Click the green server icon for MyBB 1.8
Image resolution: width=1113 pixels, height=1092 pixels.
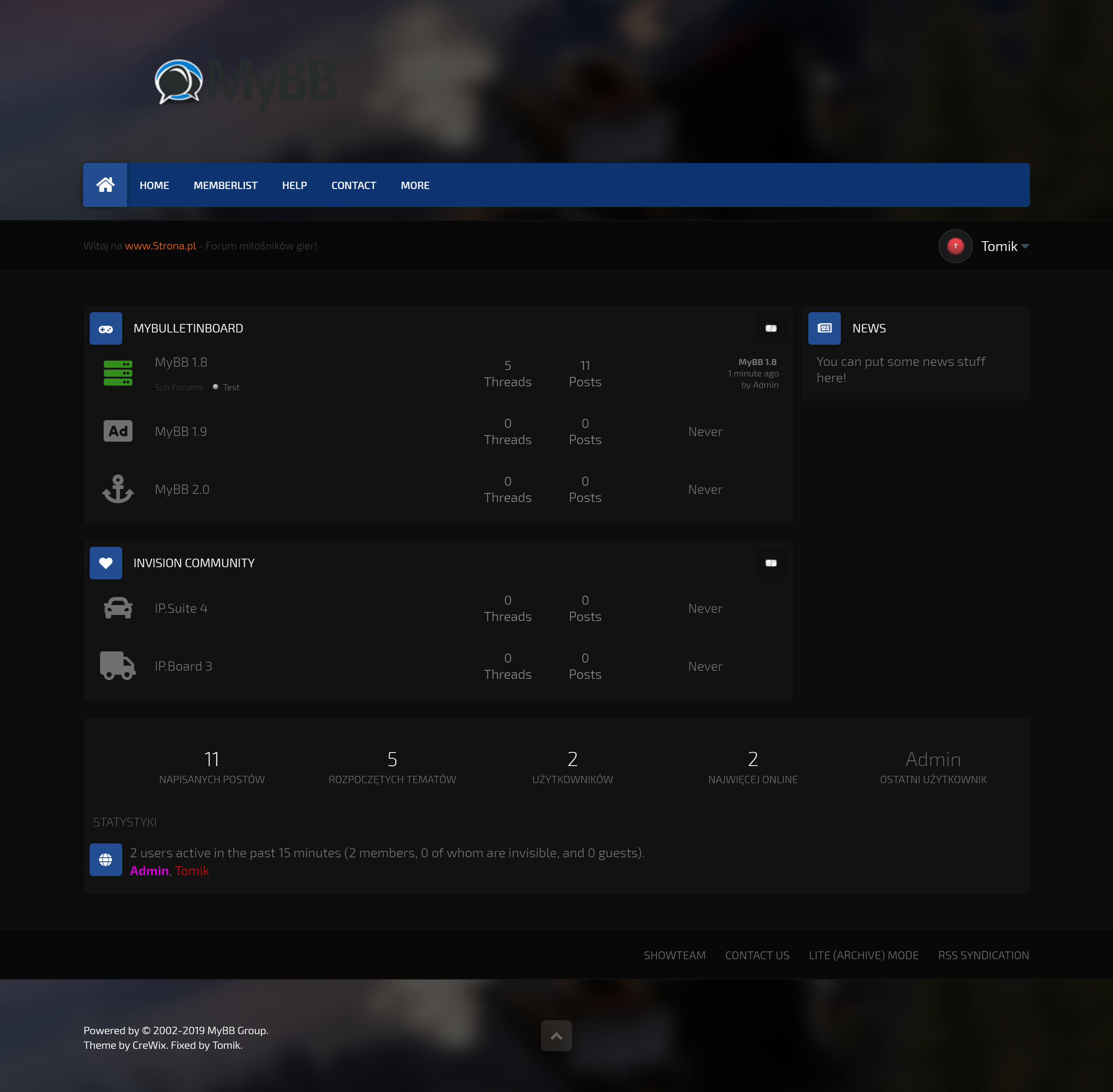click(x=118, y=373)
